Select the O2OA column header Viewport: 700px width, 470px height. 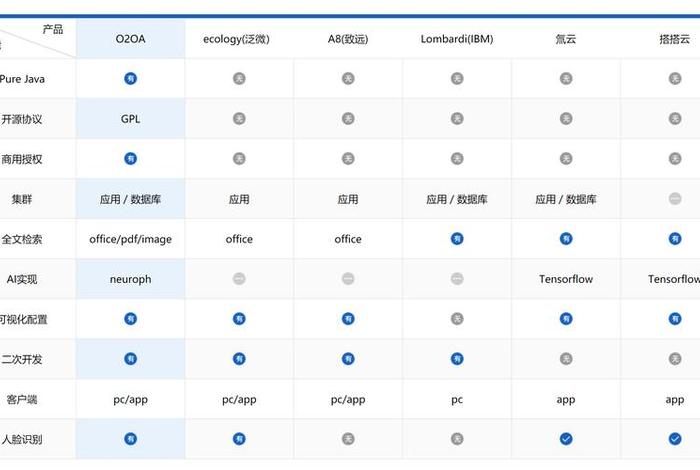point(130,39)
